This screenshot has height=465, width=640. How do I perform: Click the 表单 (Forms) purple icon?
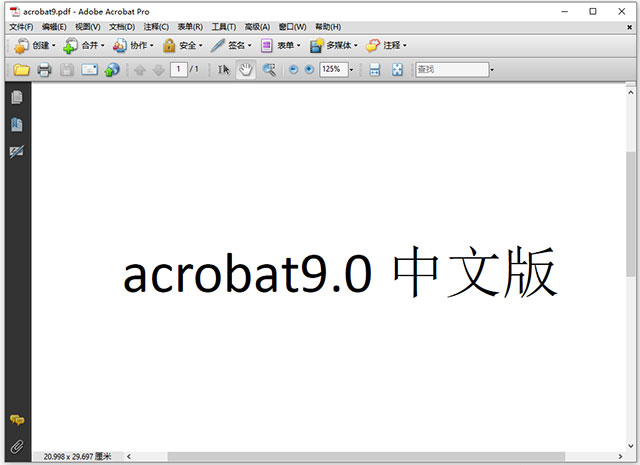267,45
